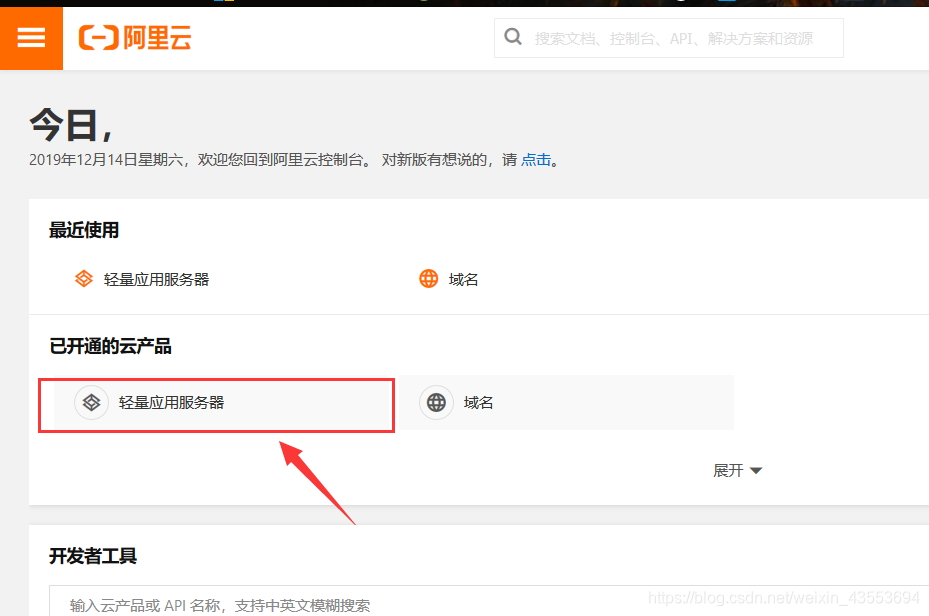Screen dimensions: 929x616
Task: Select the 轻量应用服务器 icon under 最近使用
Action: (x=85, y=278)
